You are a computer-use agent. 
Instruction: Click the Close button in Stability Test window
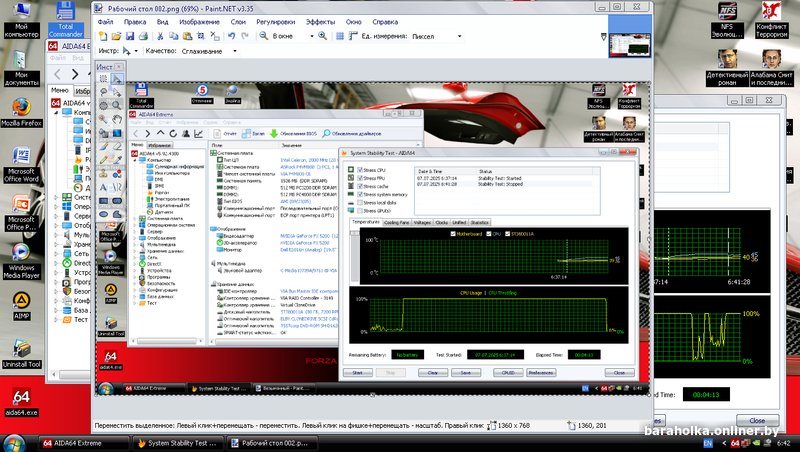coord(757,421)
